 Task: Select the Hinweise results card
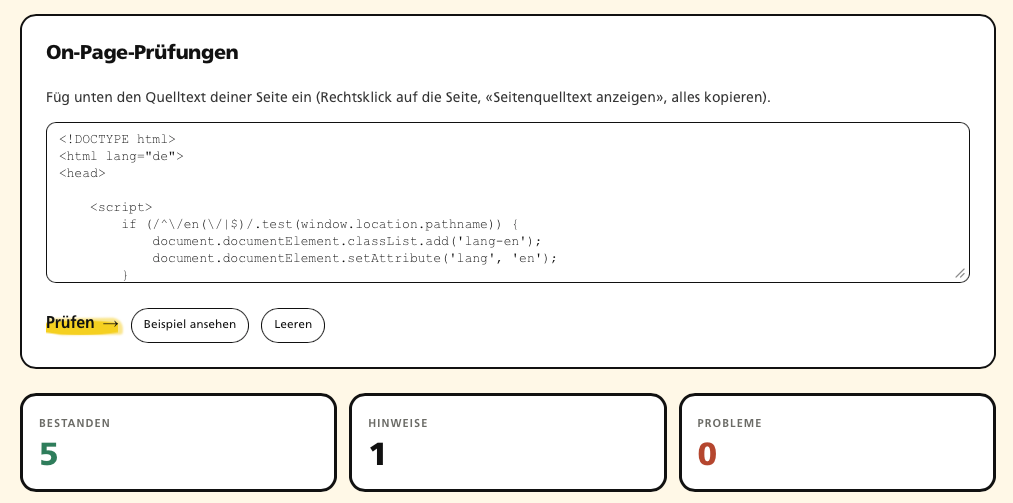click(x=508, y=442)
